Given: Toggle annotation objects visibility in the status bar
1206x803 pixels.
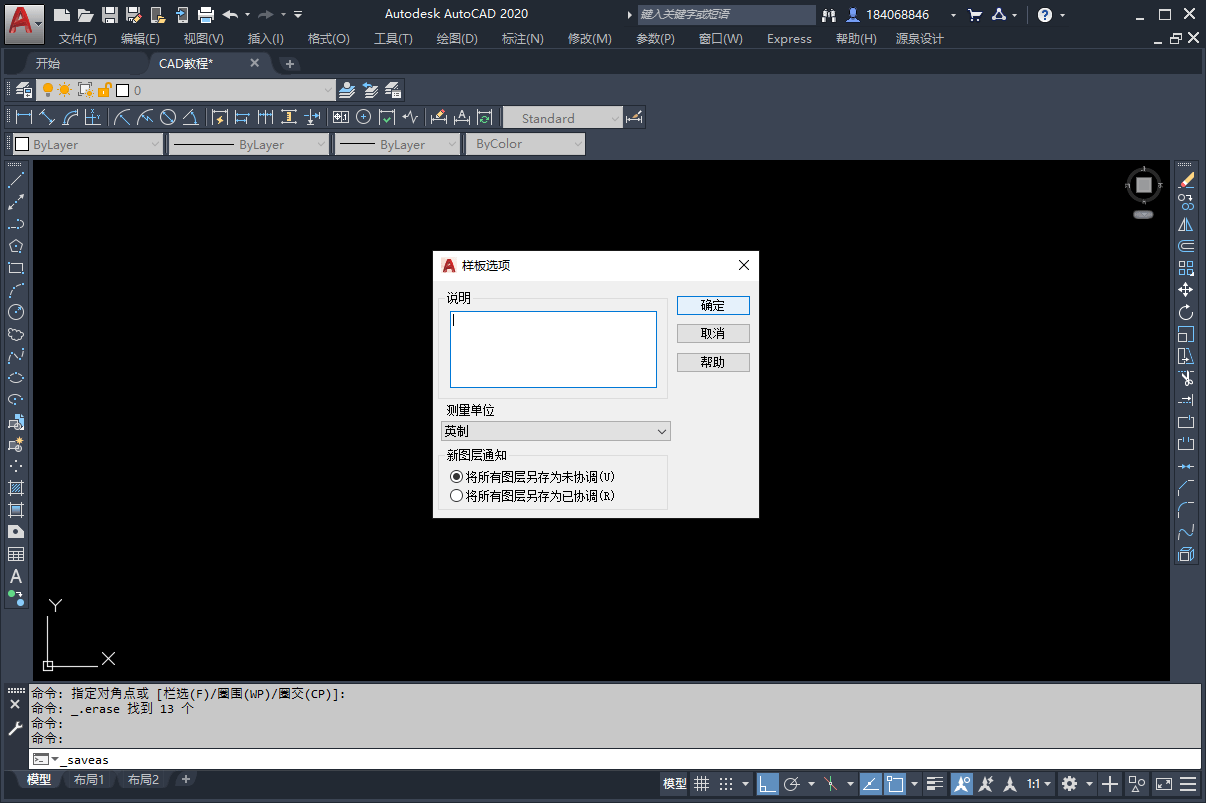Looking at the screenshot, I should [961, 784].
